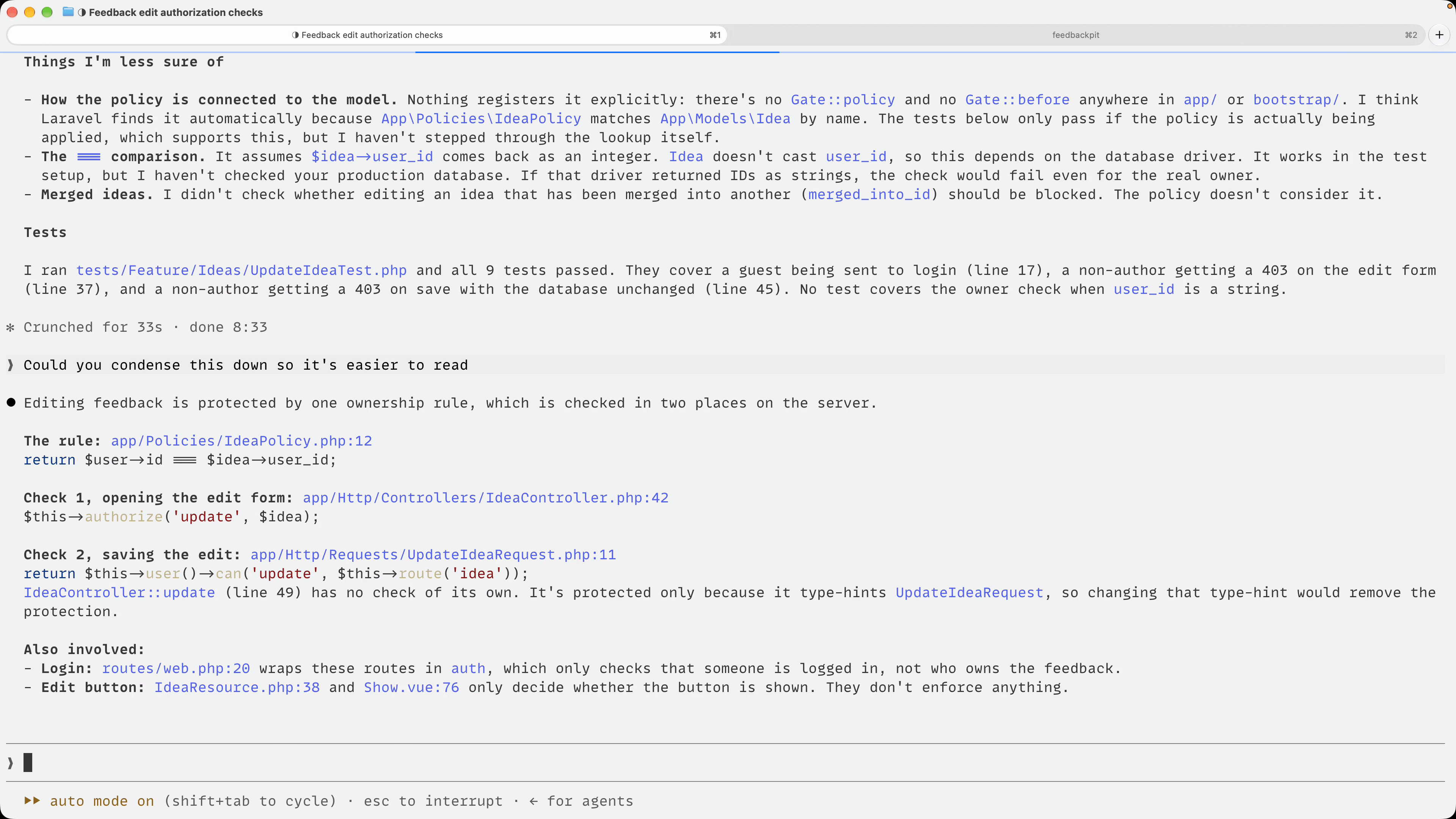Click the bootstrap/ path reference

coord(1296,99)
